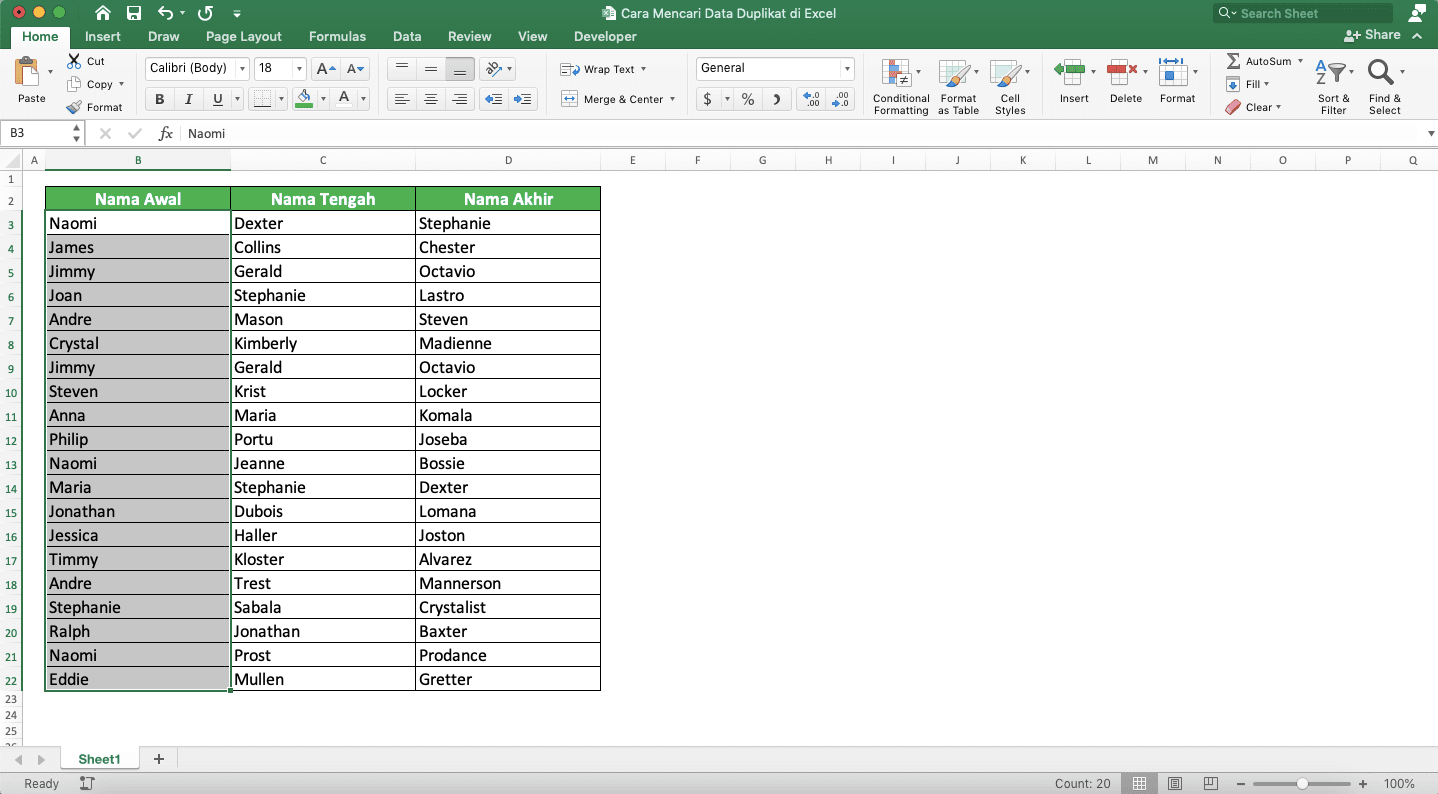Open Find & Select magnifier menu
Image resolution: width=1438 pixels, height=794 pixels.
coord(1385,86)
